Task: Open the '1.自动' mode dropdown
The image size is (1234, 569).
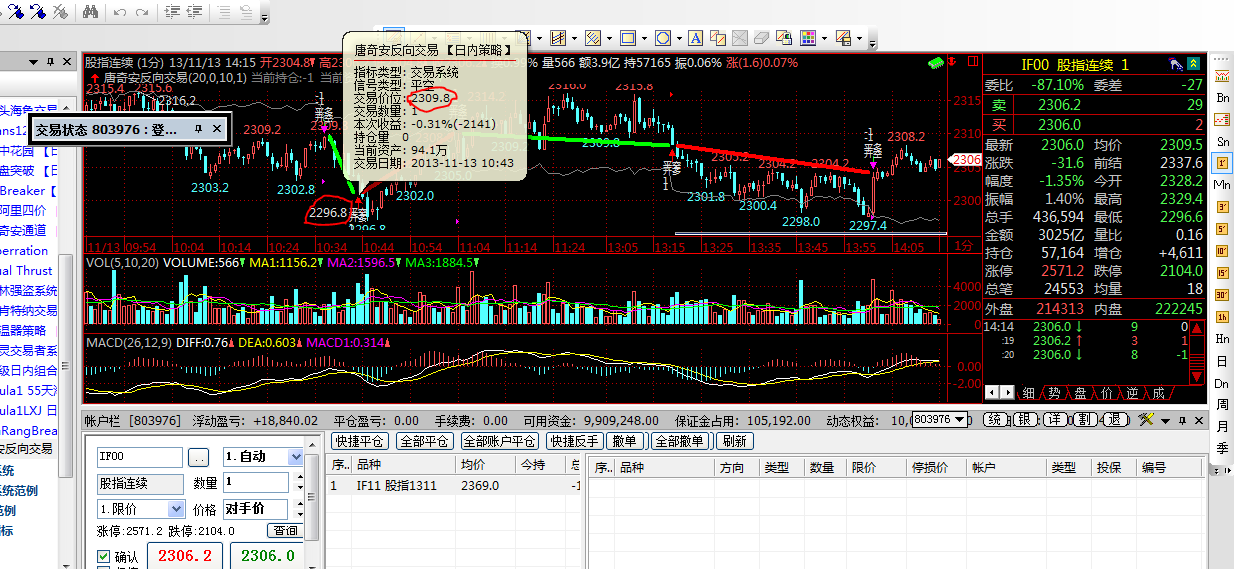Action: (x=295, y=457)
